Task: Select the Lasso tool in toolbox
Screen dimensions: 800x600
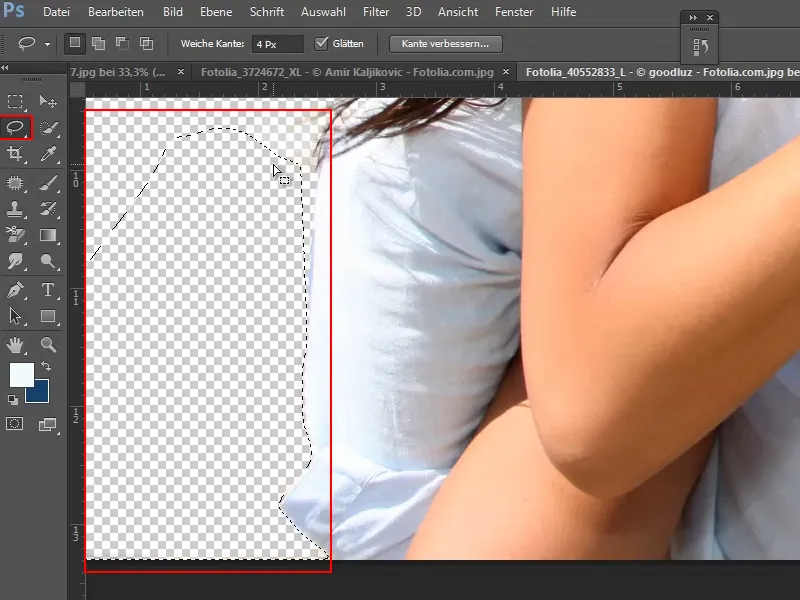Action: click(x=15, y=128)
